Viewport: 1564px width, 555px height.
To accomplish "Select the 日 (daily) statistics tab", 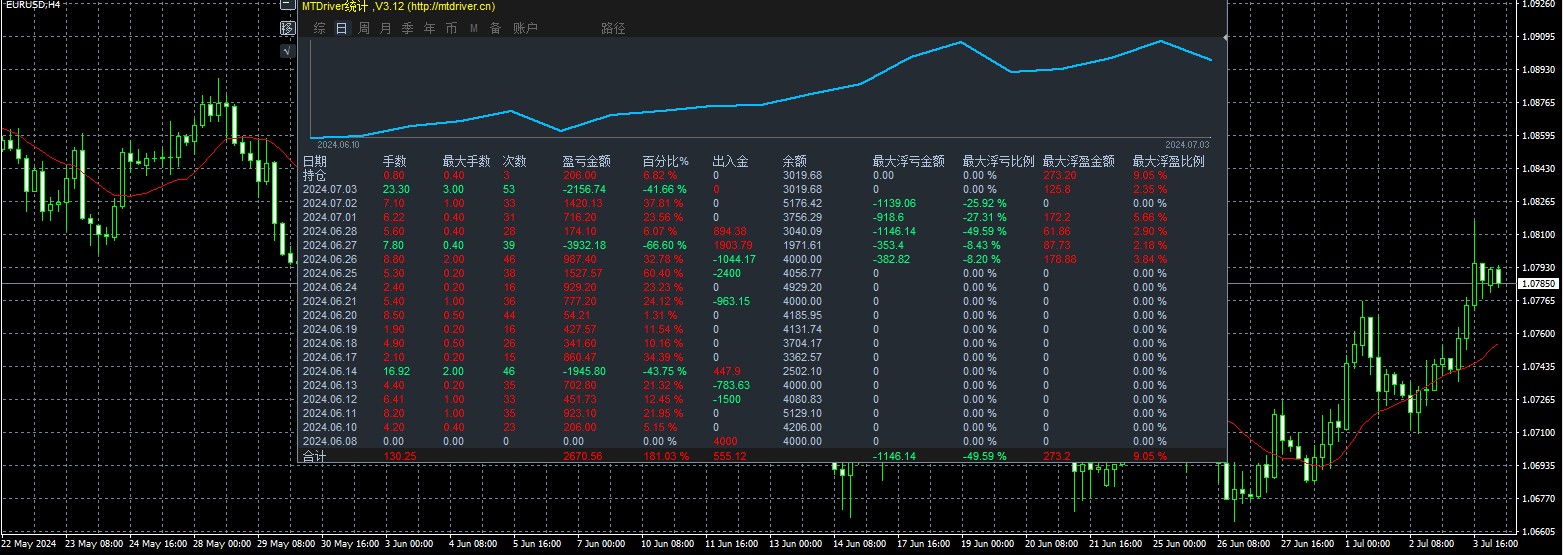I will click(342, 28).
